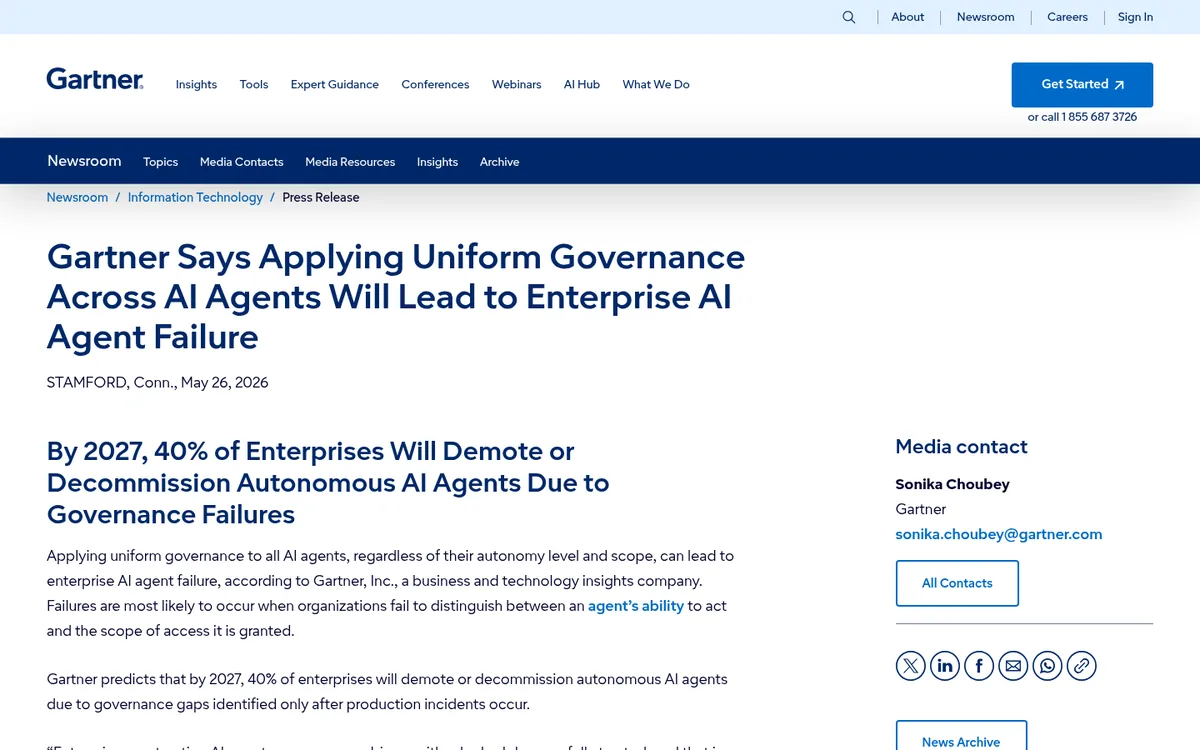Click the "Media contact" heading
This screenshot has height=750, width=1200.
[x=961, y=447]
